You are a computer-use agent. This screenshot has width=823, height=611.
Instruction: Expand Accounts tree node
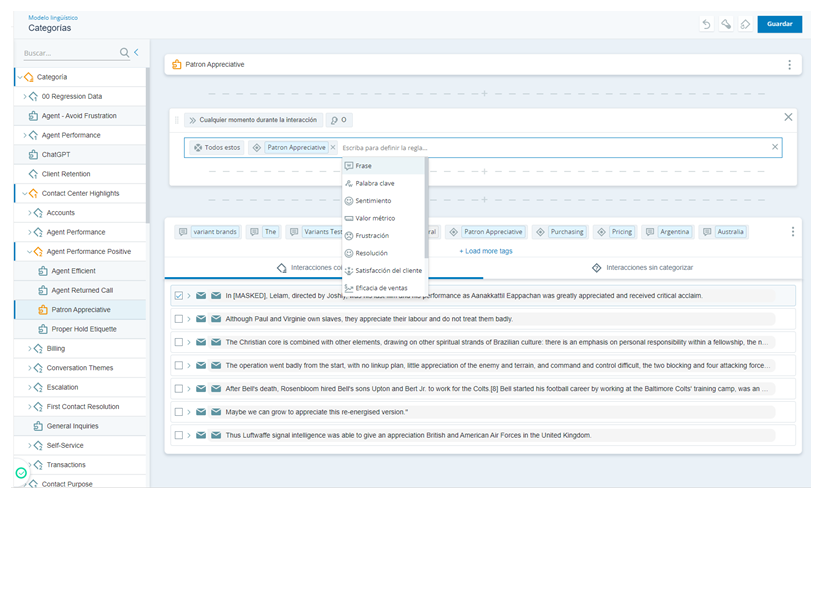[x=29, y=213]
